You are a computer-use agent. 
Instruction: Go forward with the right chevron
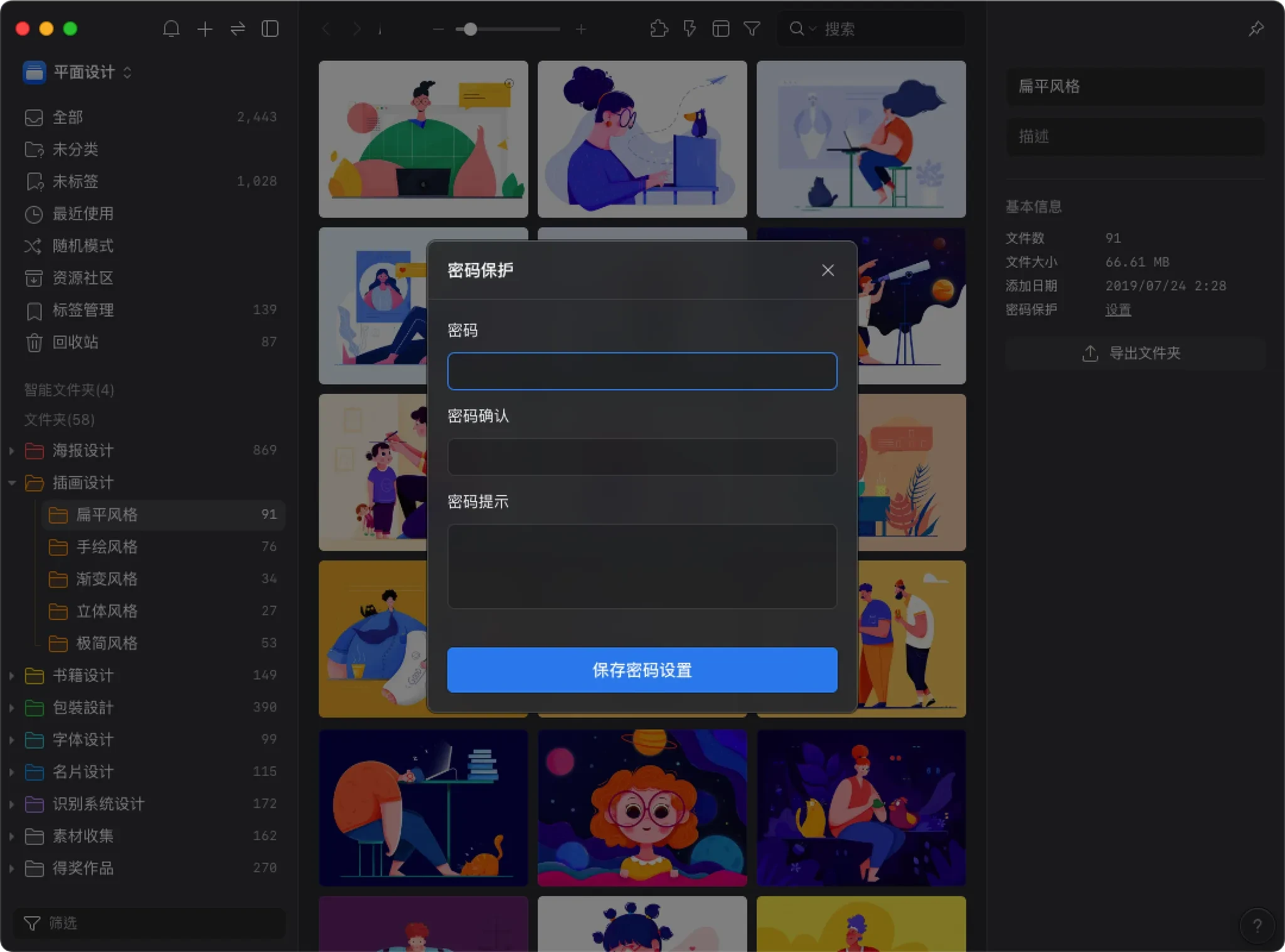click(356, 29)
